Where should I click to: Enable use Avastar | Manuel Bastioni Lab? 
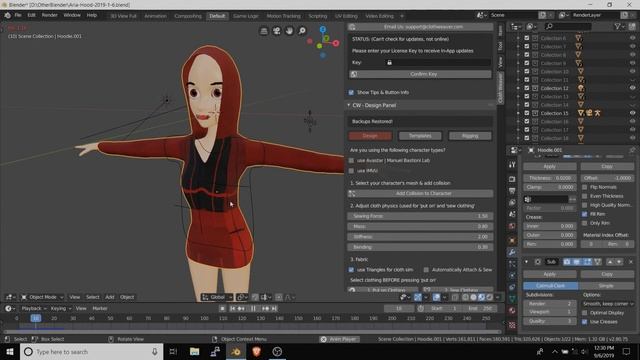pos(351,160)
